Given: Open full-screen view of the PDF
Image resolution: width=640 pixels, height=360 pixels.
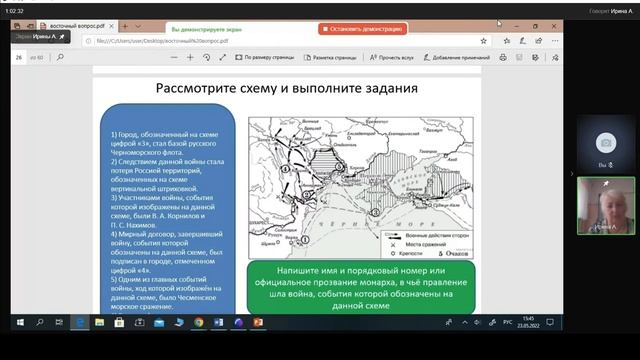Looking at the screenshot, I should [x=222, y=58].
